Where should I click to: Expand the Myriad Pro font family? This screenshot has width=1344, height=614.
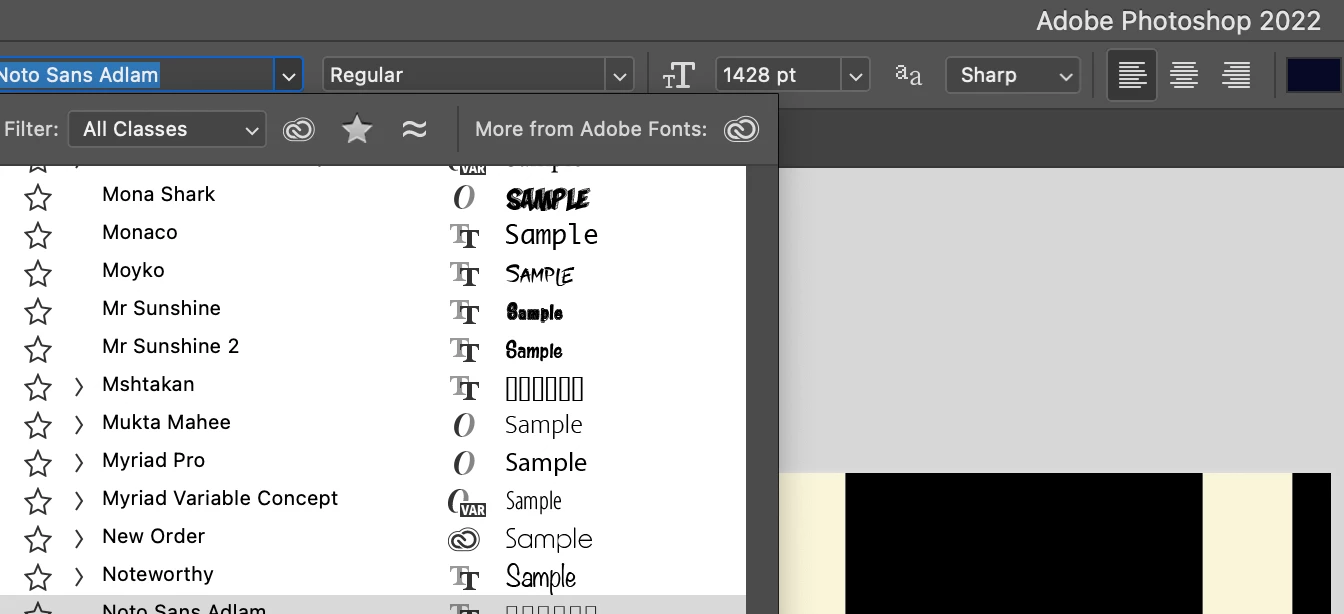click(x=79, y=462)
